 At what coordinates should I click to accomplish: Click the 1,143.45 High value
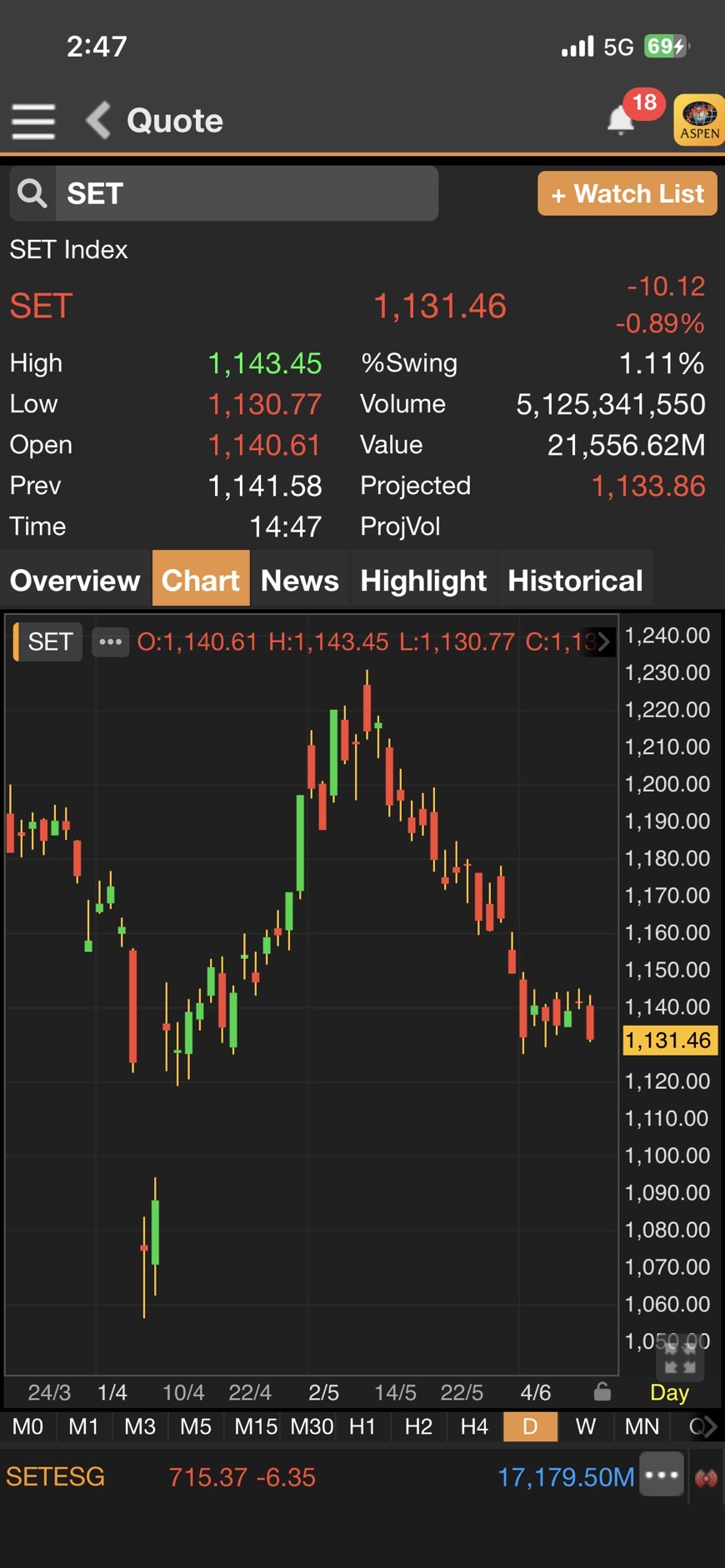click(264, 363)
